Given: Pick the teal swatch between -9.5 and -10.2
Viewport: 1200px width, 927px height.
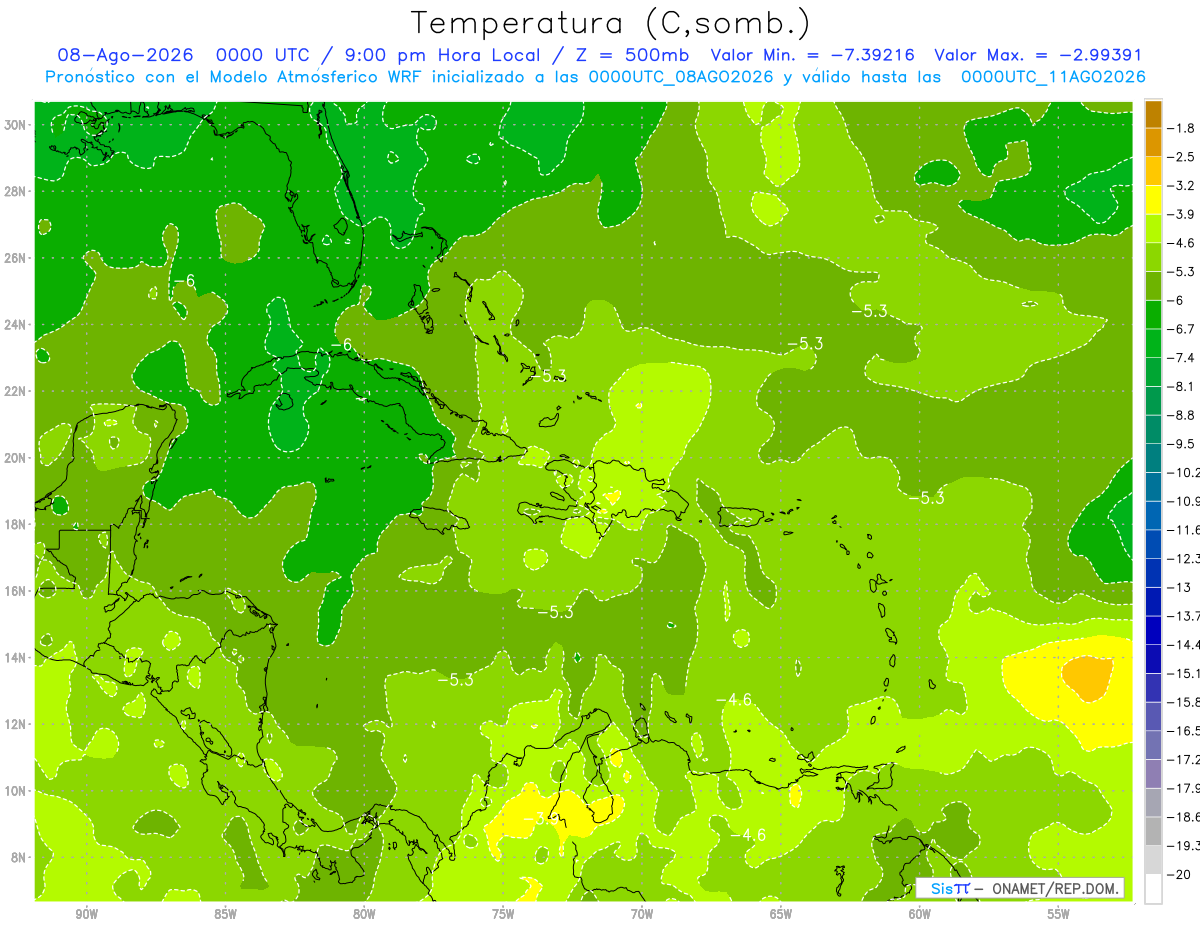Looking at the screenshot, I should coord(1153,458).
